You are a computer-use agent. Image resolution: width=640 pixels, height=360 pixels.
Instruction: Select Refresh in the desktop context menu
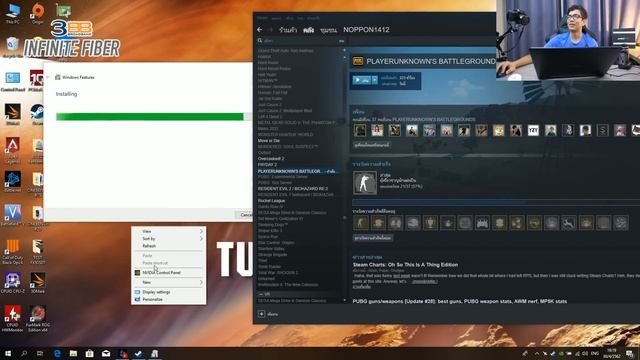click(x=168, y=246)
